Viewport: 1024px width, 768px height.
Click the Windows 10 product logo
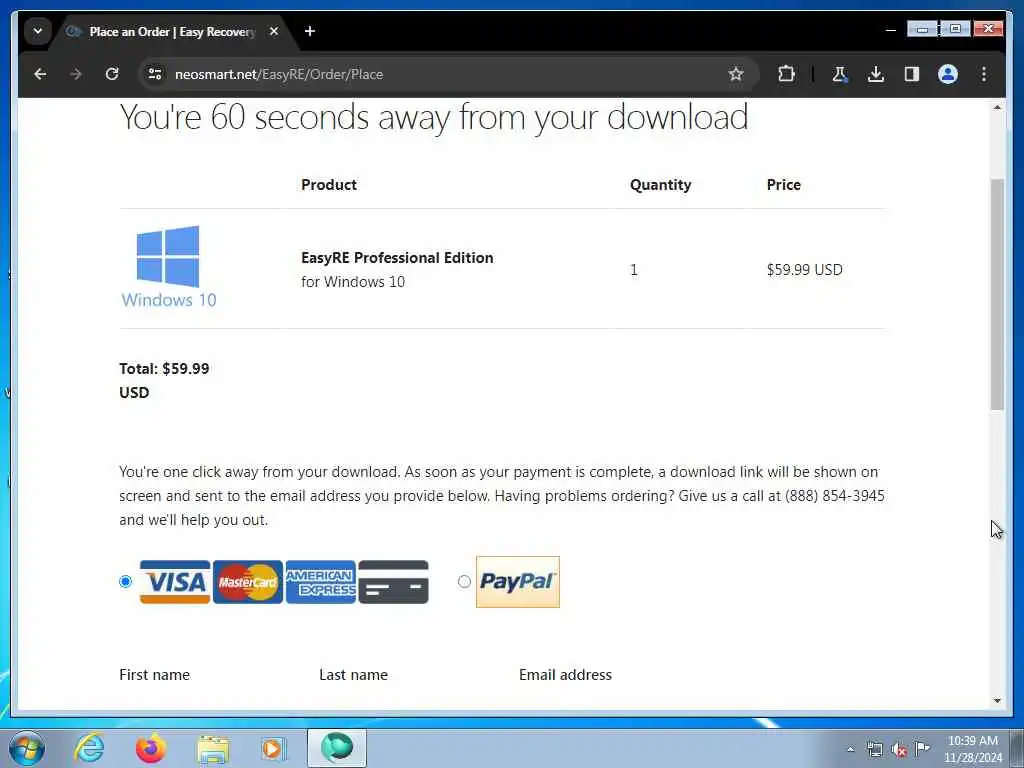coord(168,267)
